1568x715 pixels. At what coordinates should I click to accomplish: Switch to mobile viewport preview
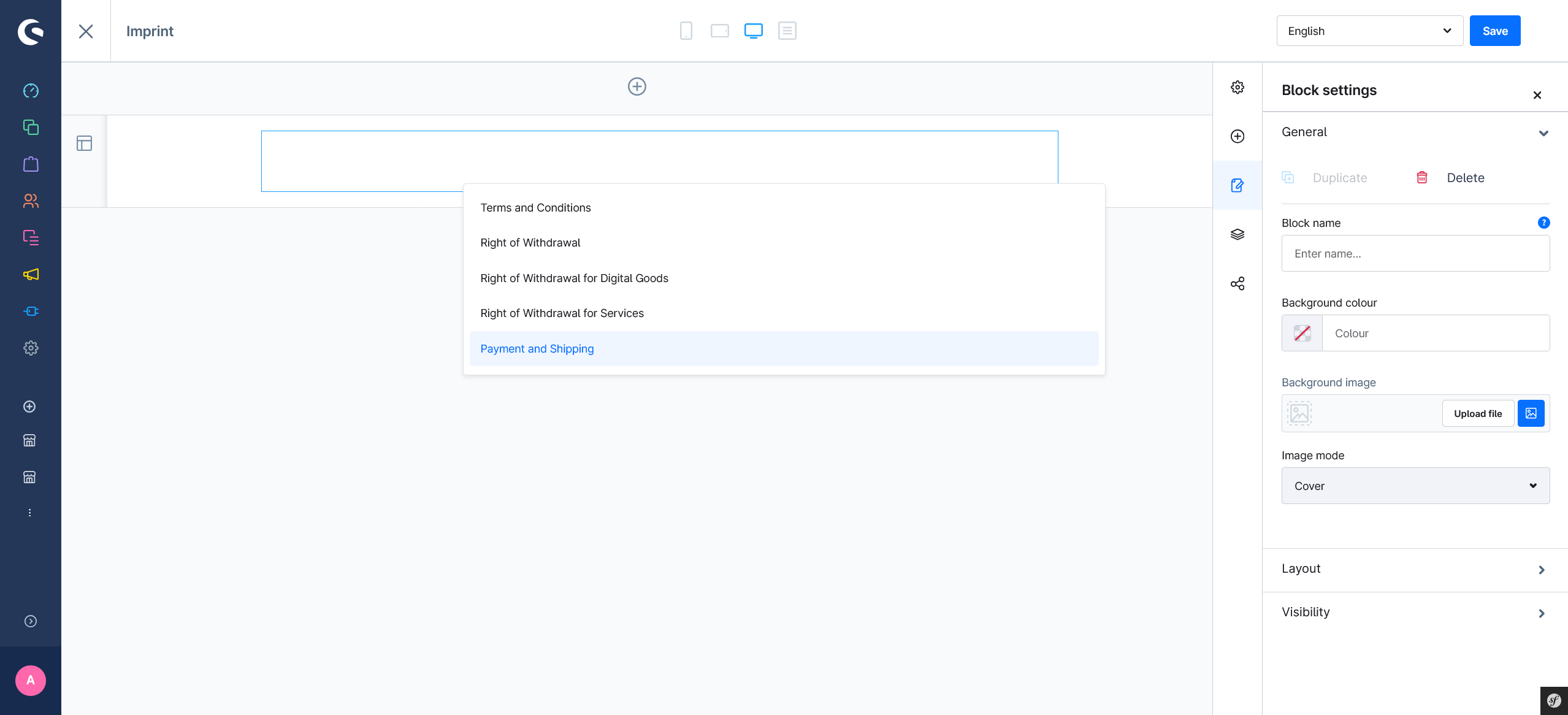686,31
